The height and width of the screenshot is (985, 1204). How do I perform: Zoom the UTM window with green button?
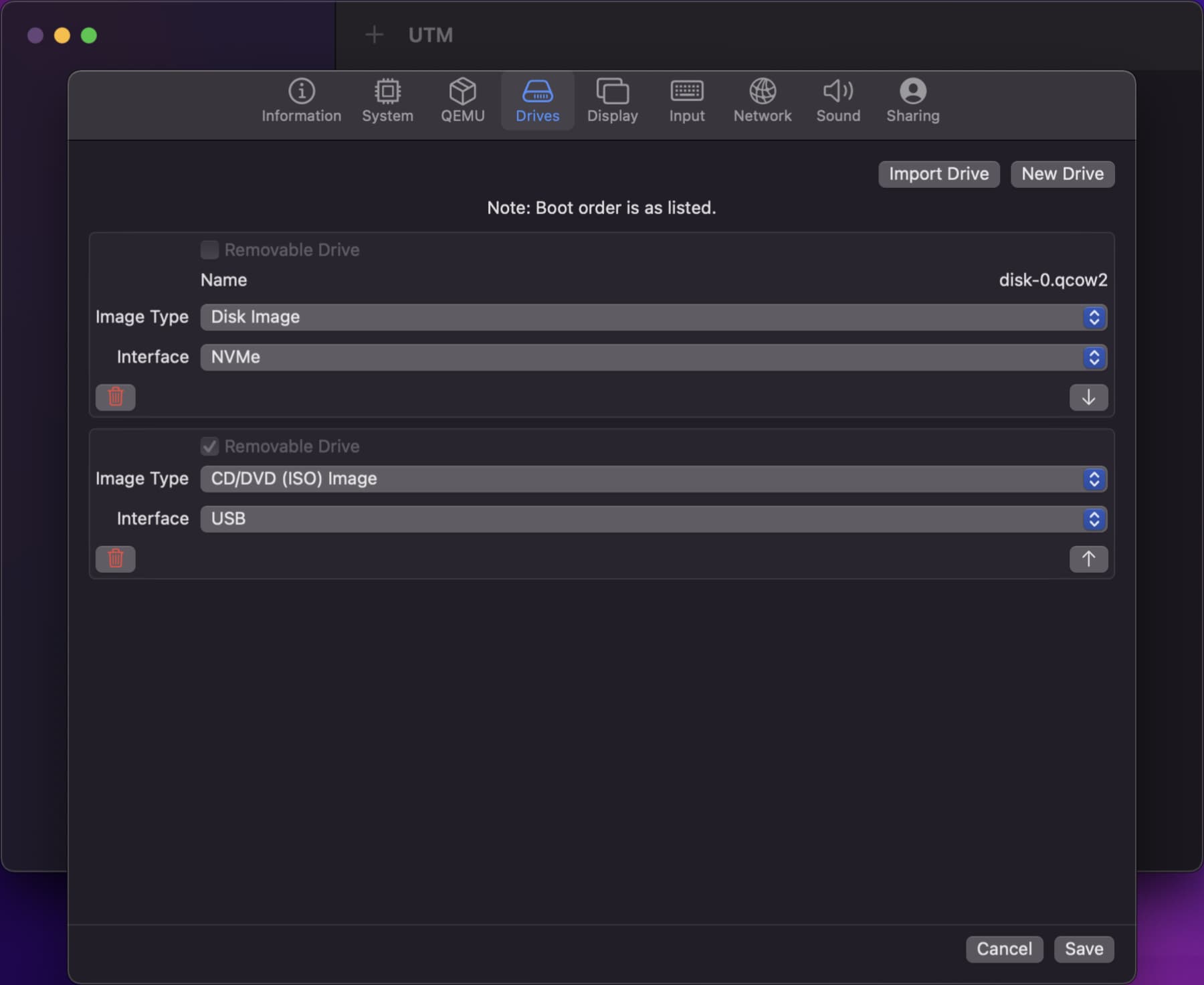(x=89, y=35)
